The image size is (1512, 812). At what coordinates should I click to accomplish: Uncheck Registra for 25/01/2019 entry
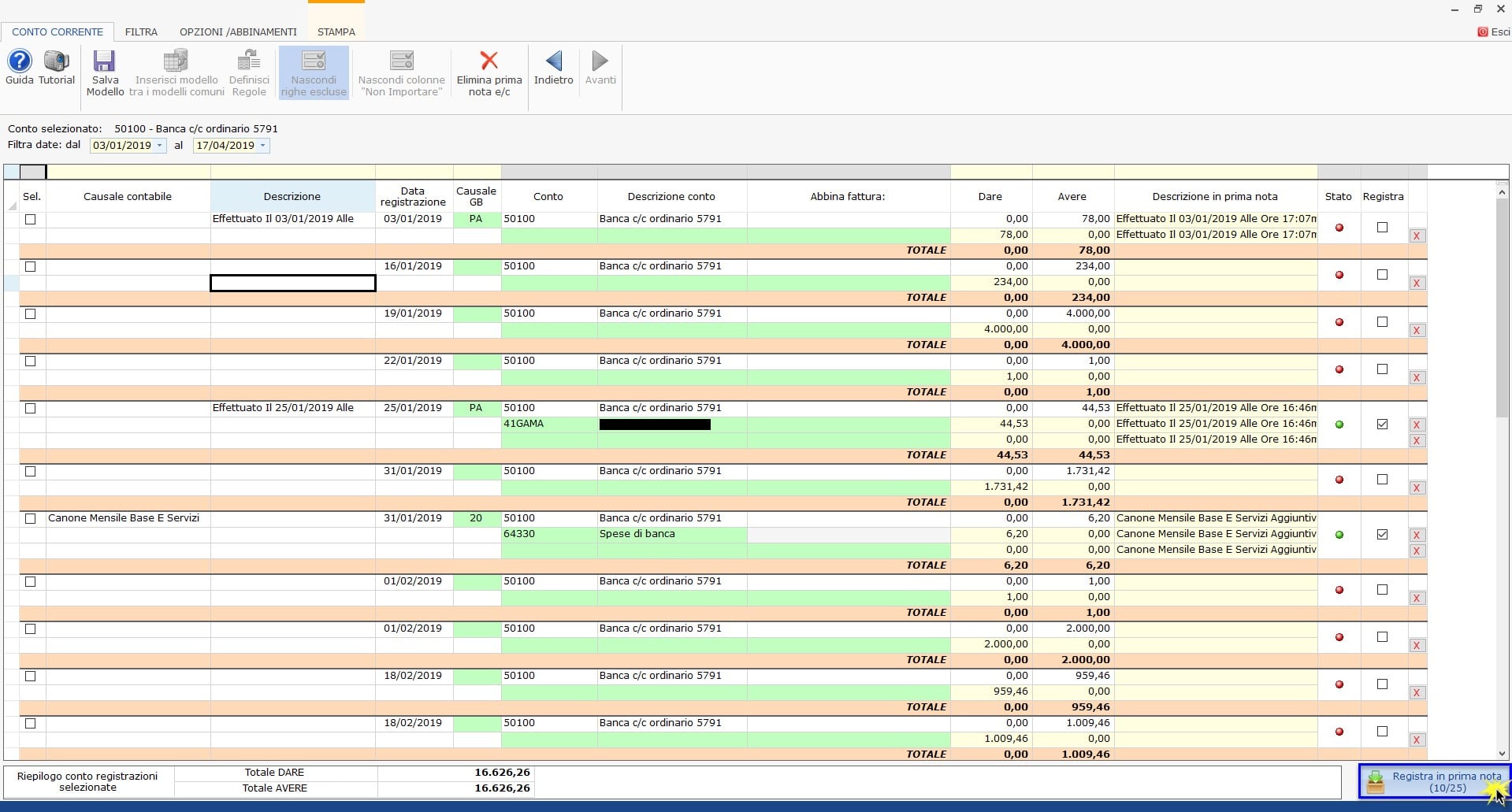(x=1382, y=425)
